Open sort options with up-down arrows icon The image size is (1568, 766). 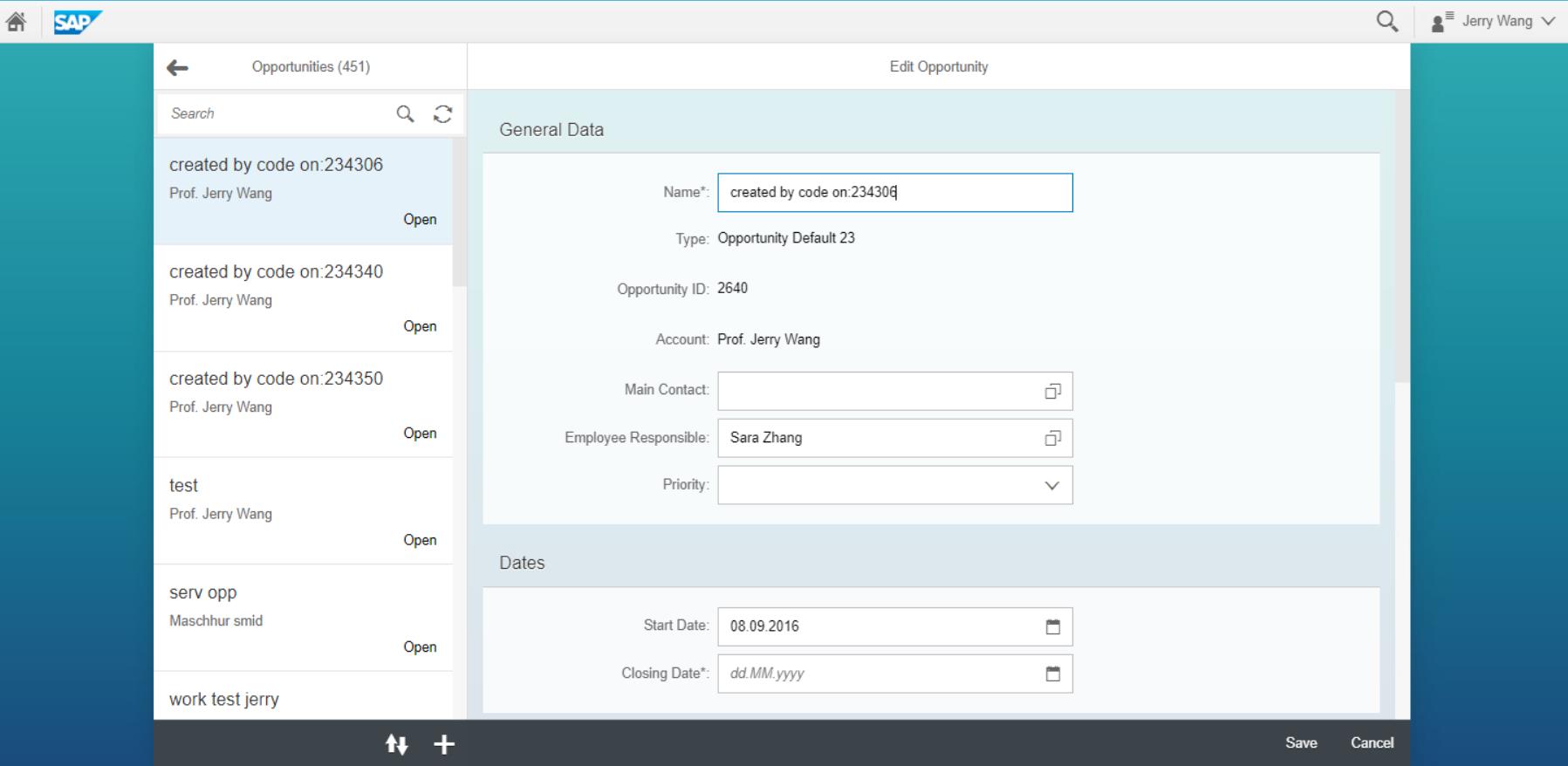pos(396,744)
